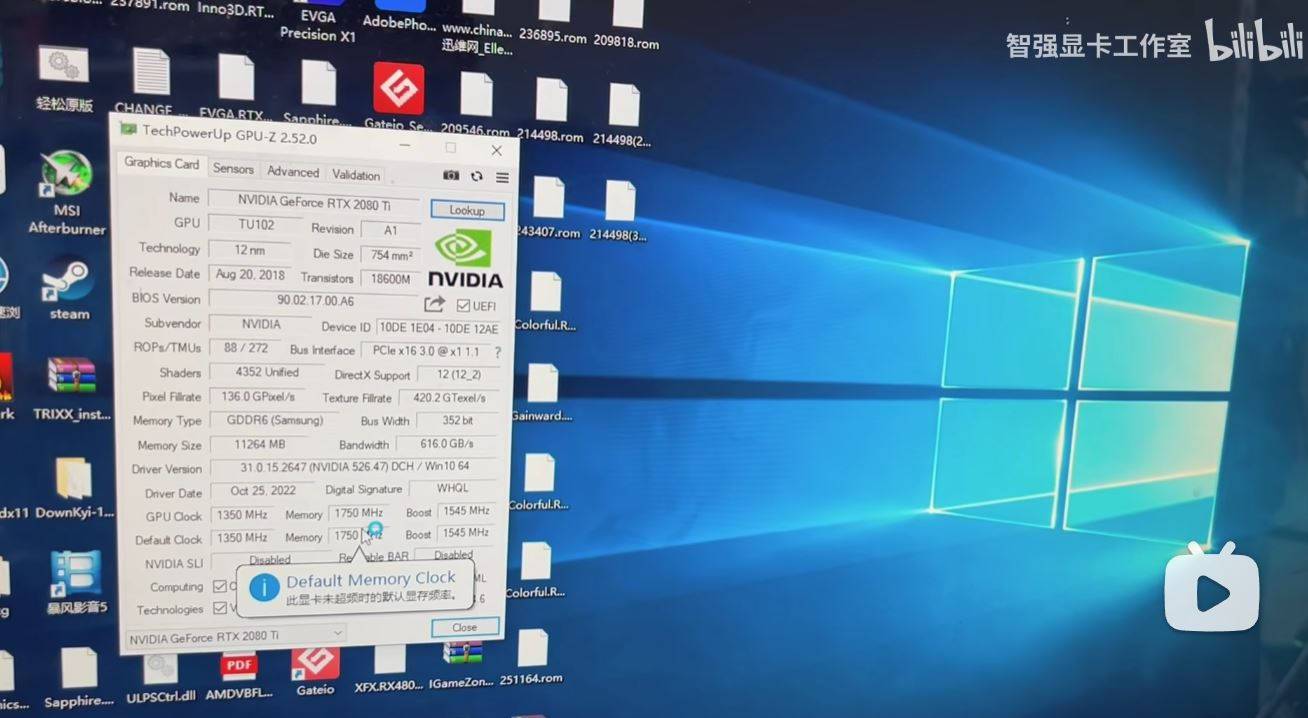Open the Validation tab
Image resolution: width=1308 pixels, height=718 pixels.
[x=356, y=175]
